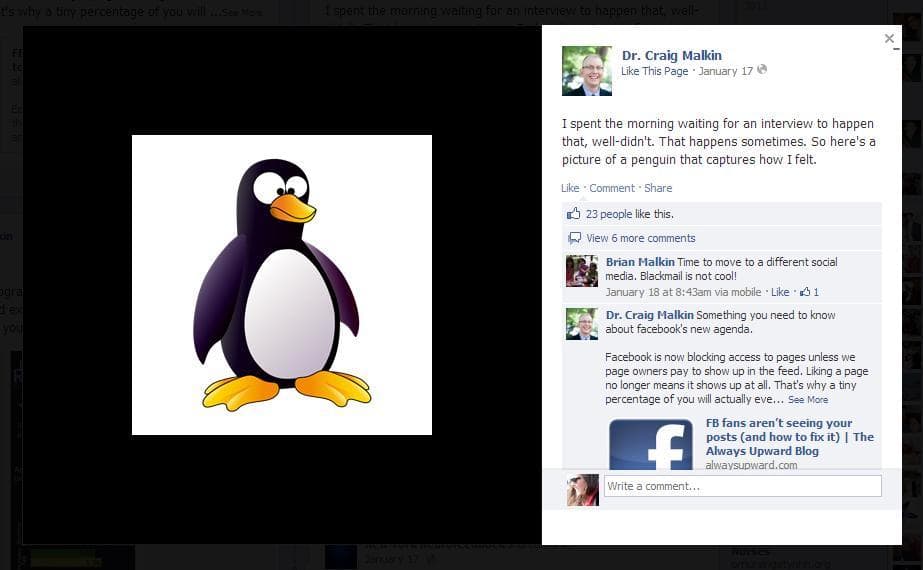The width and height of the screenshot is (923, 570).
Task: Like the penguin post
Action: click(570, 188)
